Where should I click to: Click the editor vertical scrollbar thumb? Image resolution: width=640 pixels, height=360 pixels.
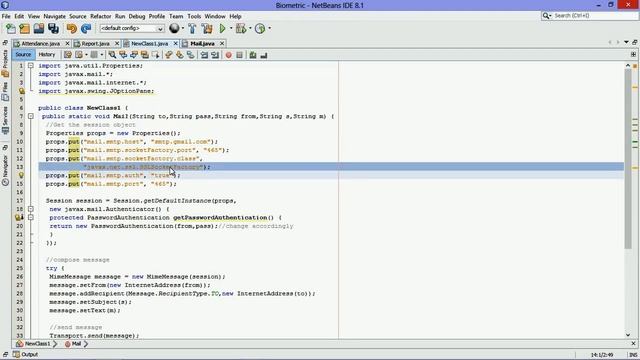coord(628,158)
